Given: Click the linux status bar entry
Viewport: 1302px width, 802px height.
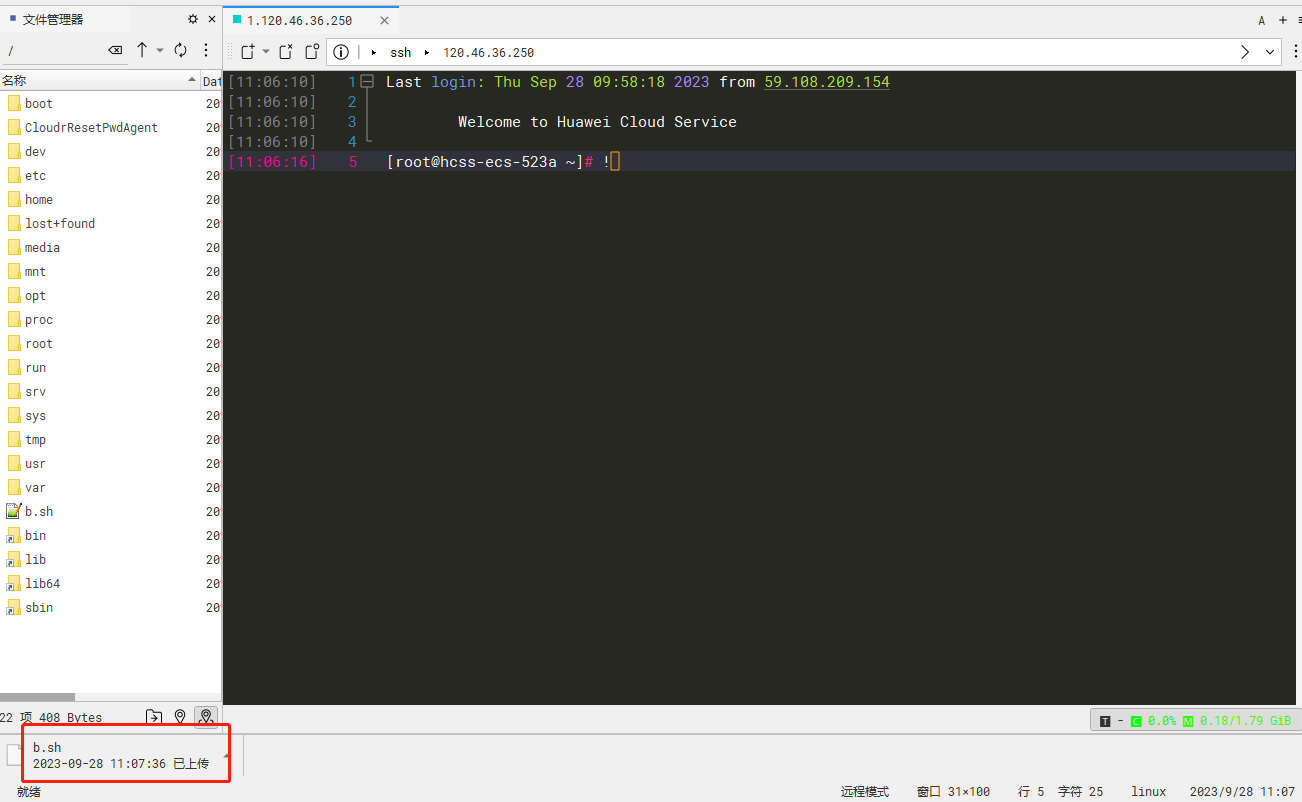Looking at the screenshot, I should 1149,792.
